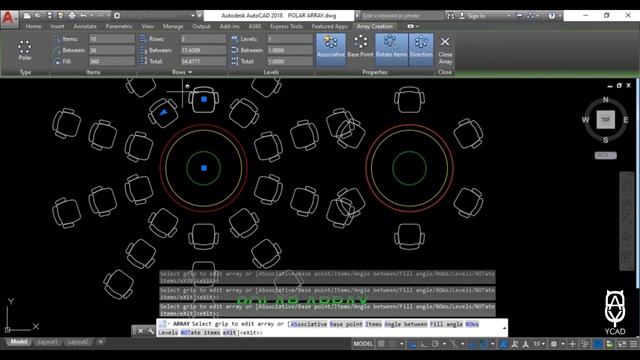Toggle polar tracking in status bar
The width and height of the screenshot is (640, 360).
tap(435, 344)
